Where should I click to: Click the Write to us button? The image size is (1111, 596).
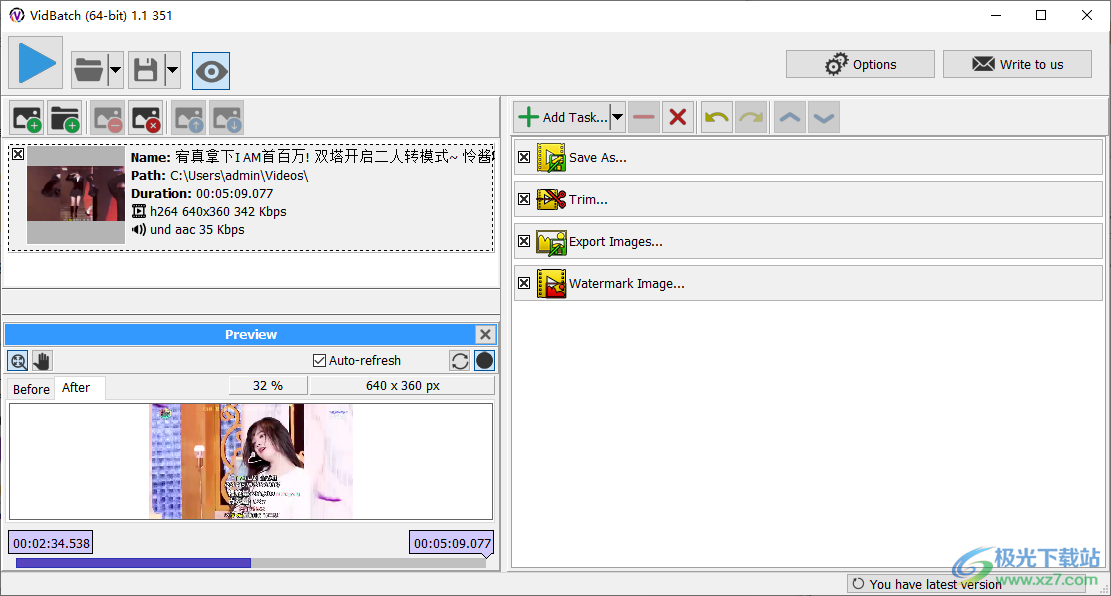tap(1017, 63)
